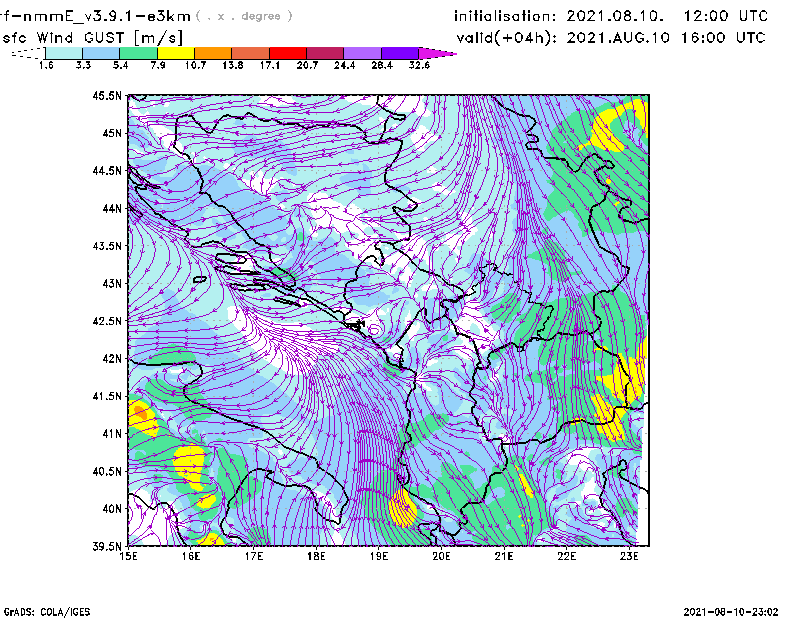This screenshot has width=800, height=618.
Task: Click the crimson legend swatch between 20.7 and 24.4
Action: (x=325, y=53)
